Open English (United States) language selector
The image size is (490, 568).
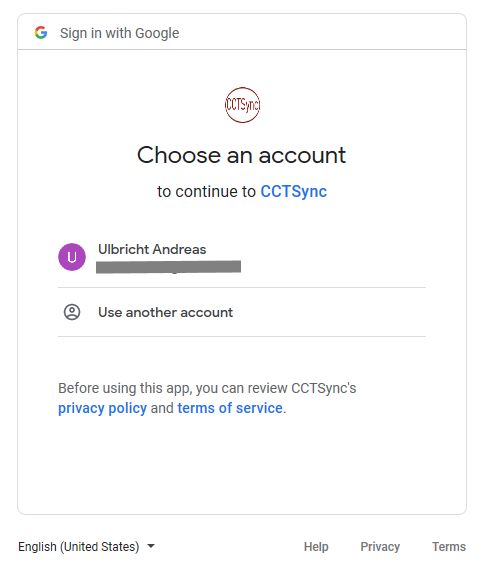pyautogui.click(x=87, y=546)
